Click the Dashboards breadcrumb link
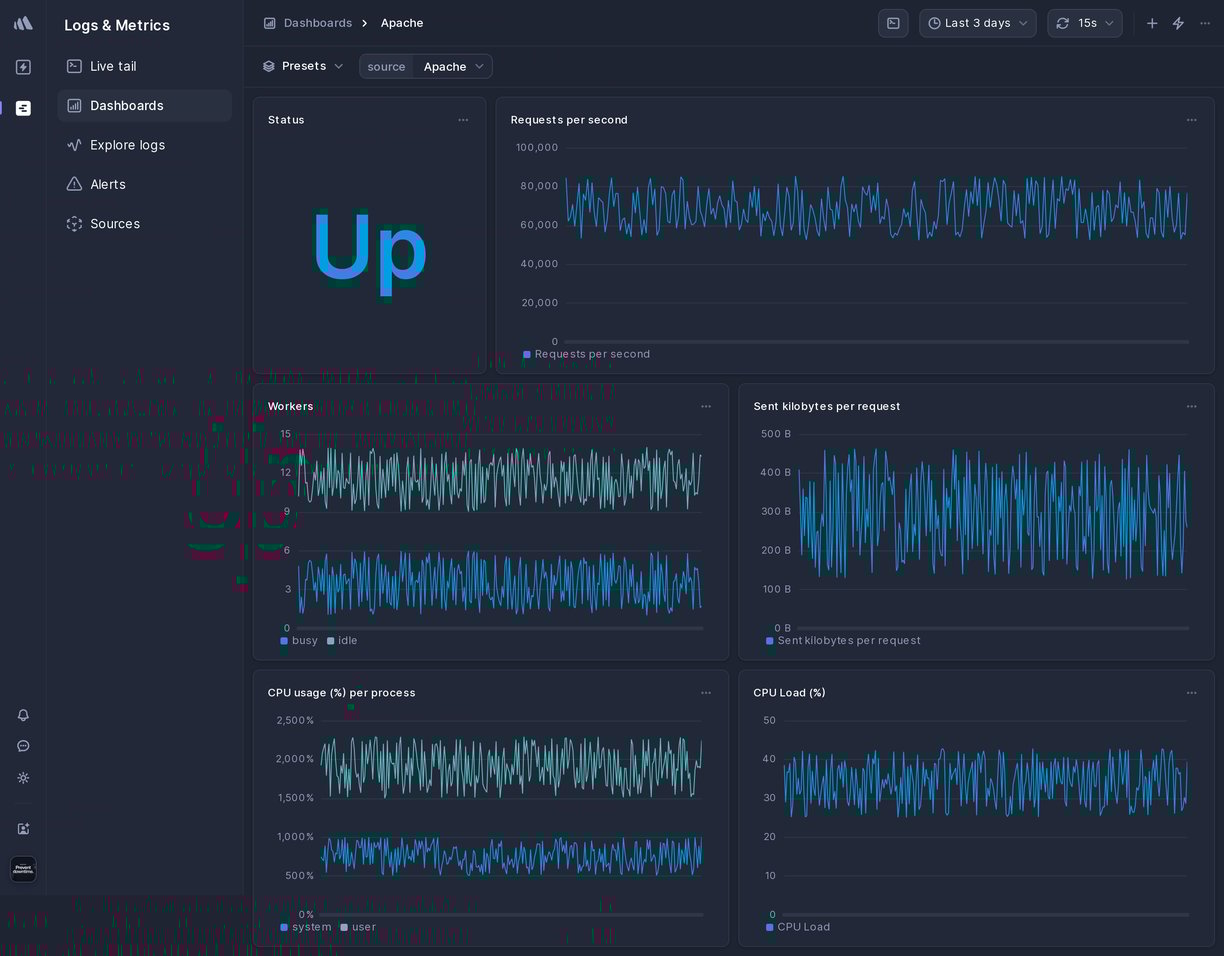The width and height of the screenshot is (1224, 956). (x=318, y=23)
